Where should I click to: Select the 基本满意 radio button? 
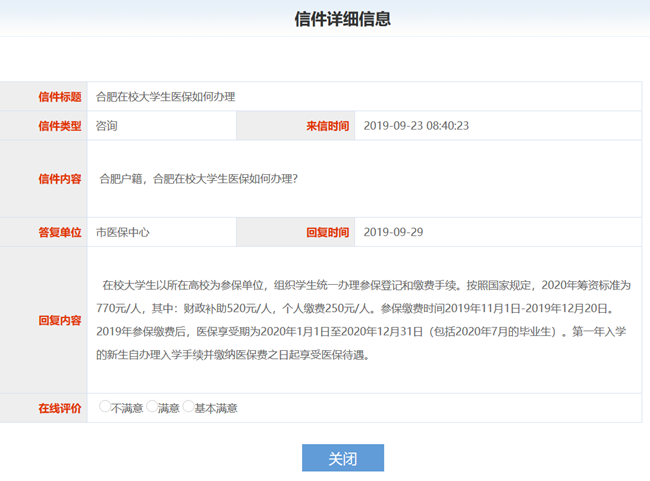pos(188,406)
